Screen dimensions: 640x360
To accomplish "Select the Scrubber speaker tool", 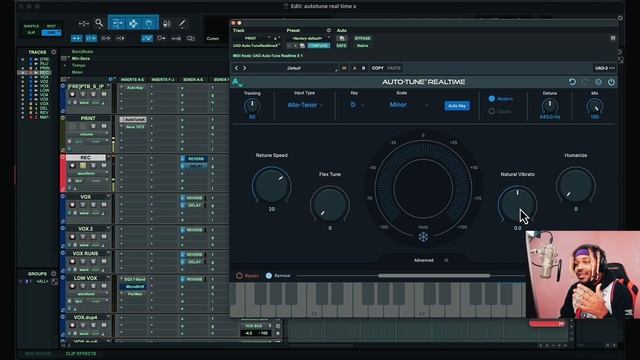I will coord(167,23).
